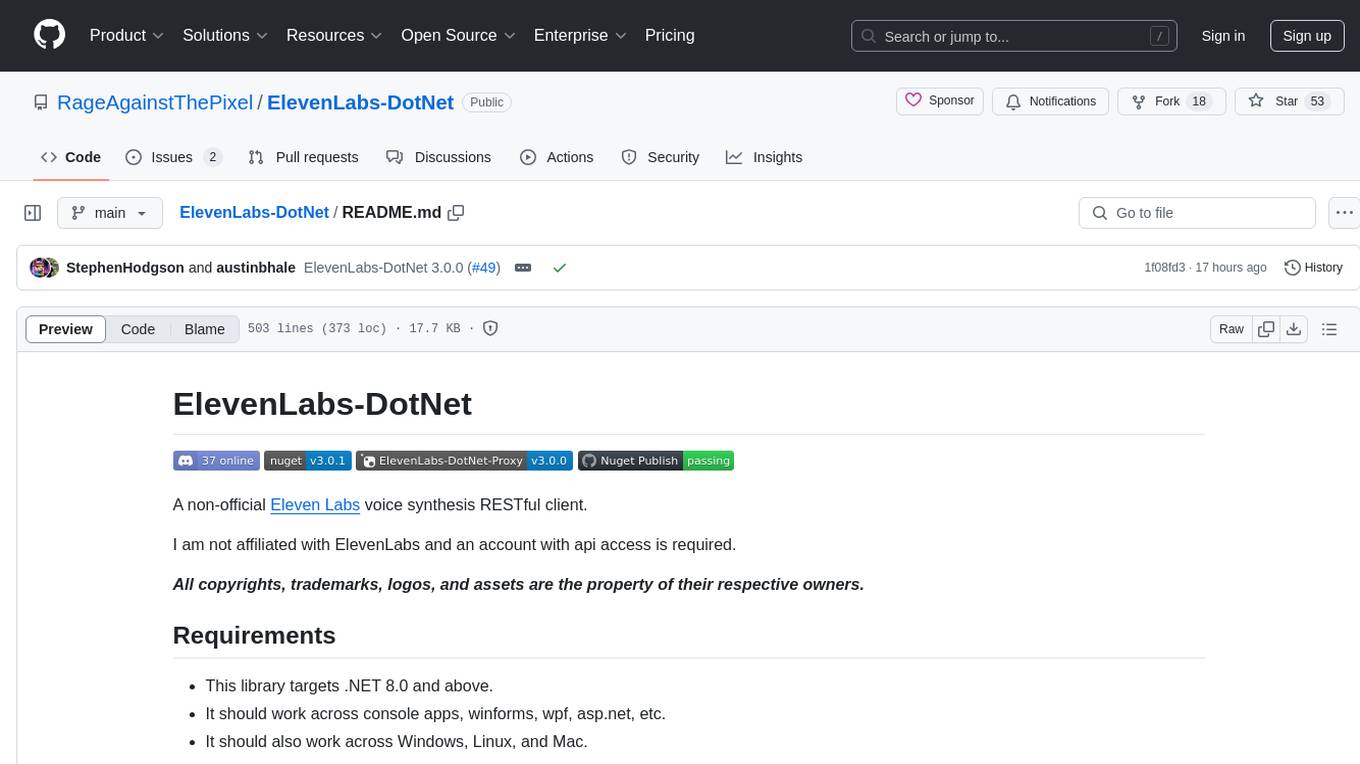Click the Nuget Publish passing badge
The height and width of the screenshot is (764, 1360).
(656, 461)
